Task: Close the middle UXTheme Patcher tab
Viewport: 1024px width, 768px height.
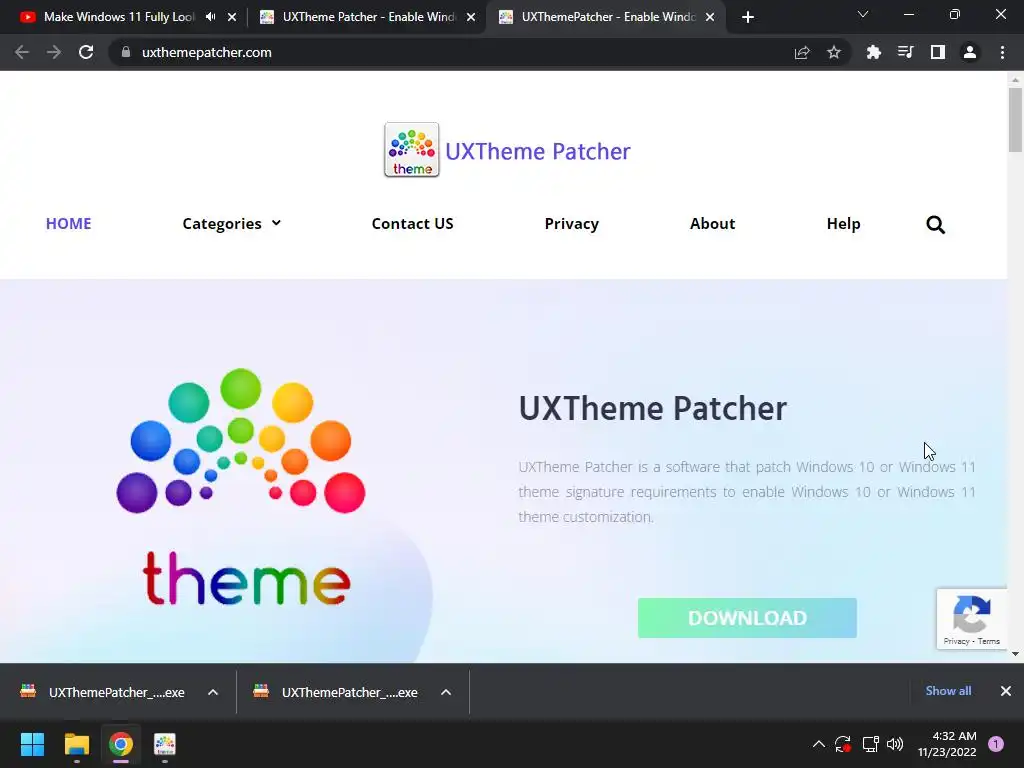Action: (x=471, y=17)
